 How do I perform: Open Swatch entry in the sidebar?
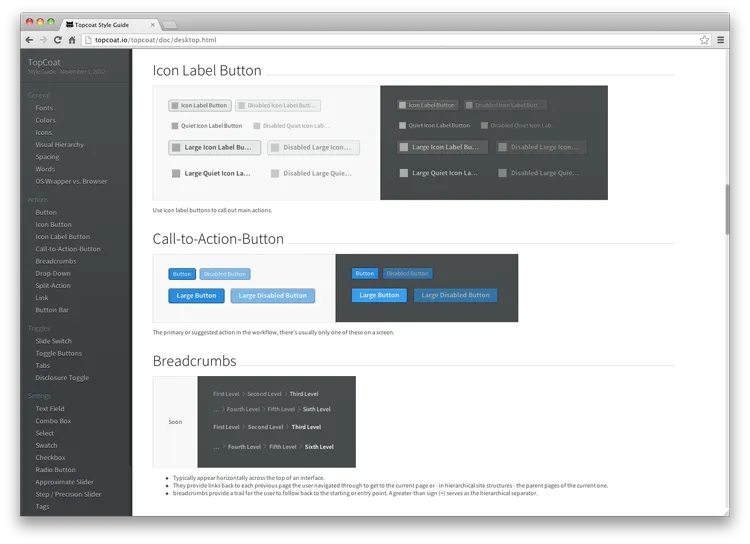(x=46, y=445)
